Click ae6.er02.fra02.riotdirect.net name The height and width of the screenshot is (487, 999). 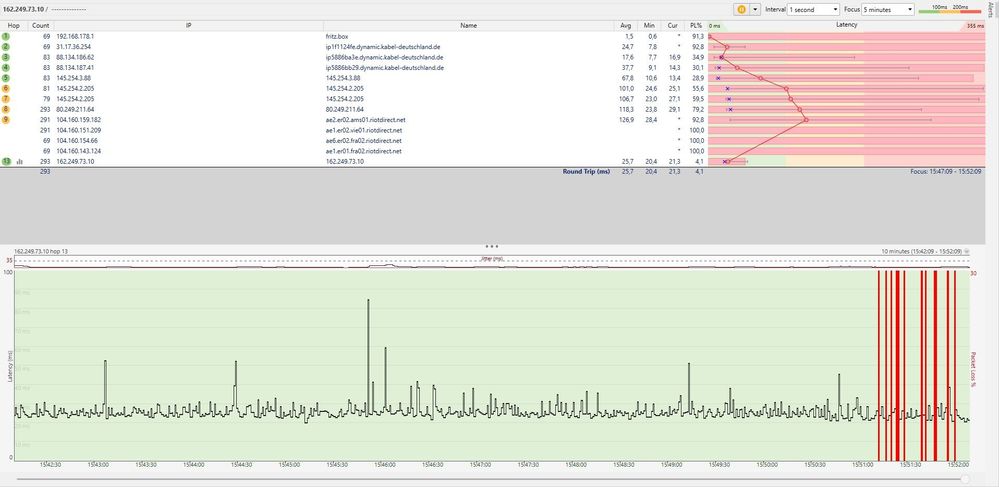363,140
